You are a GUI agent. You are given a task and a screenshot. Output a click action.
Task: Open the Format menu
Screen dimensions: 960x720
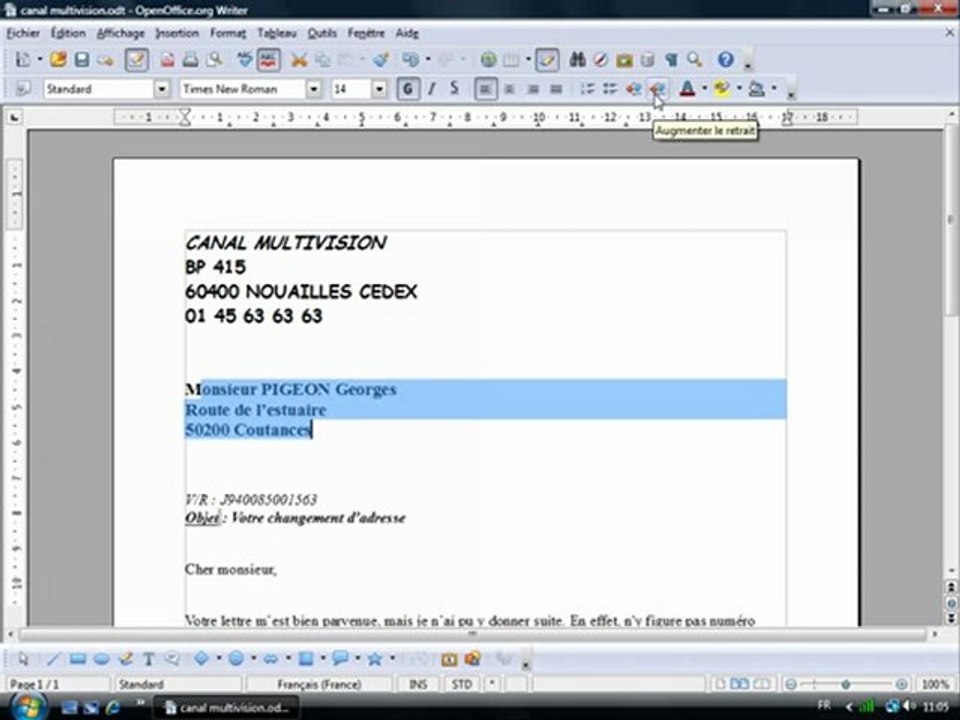pyautogui.click(x=228, y=33)
